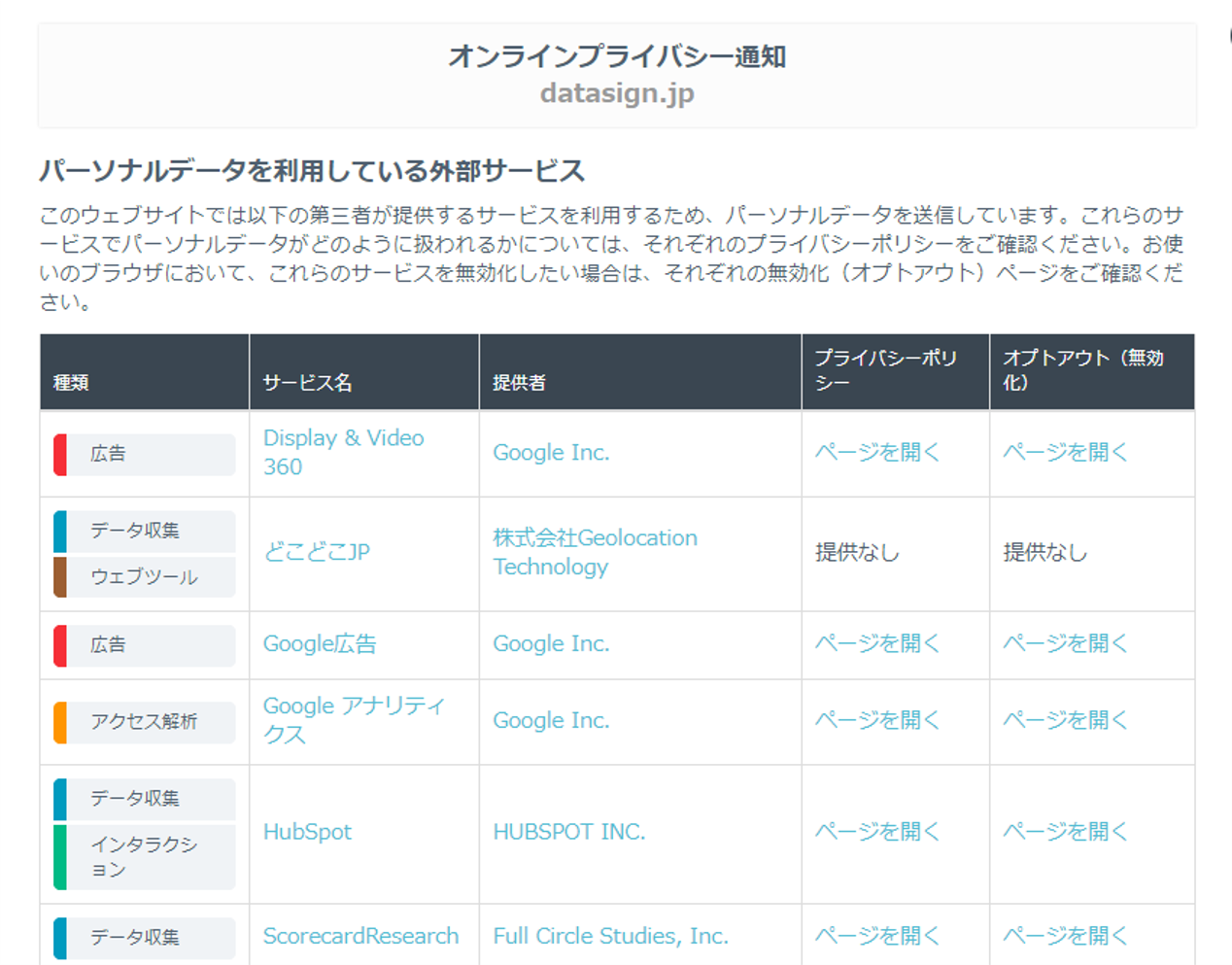Click the サービス名 column header
Image resolution: width=1232 pixels, height=965 pixels.
pyautogui.click(x=307, y=383)
